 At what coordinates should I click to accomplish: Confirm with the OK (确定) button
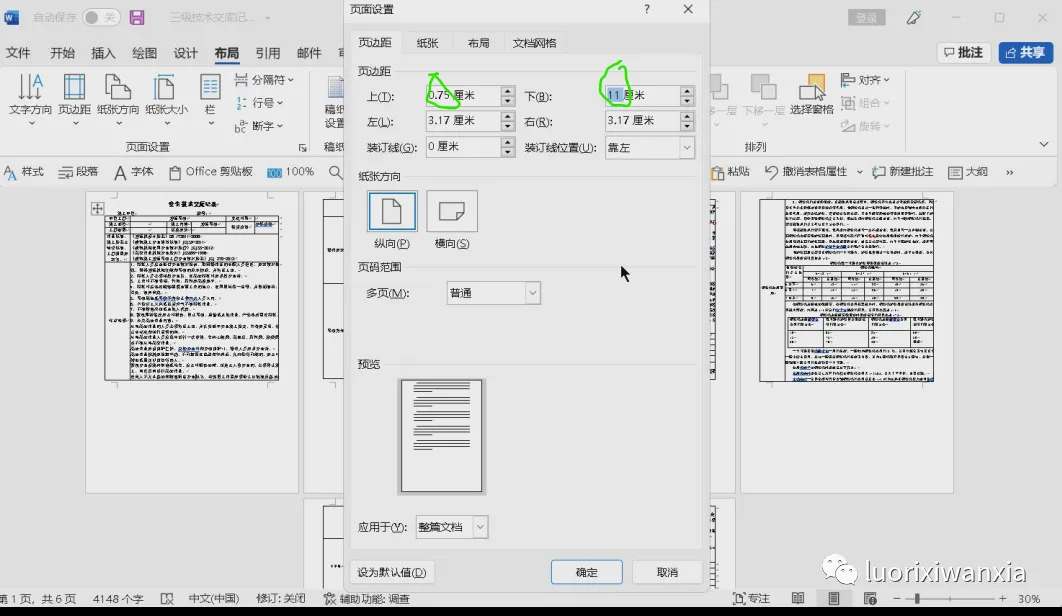[587, 572]
